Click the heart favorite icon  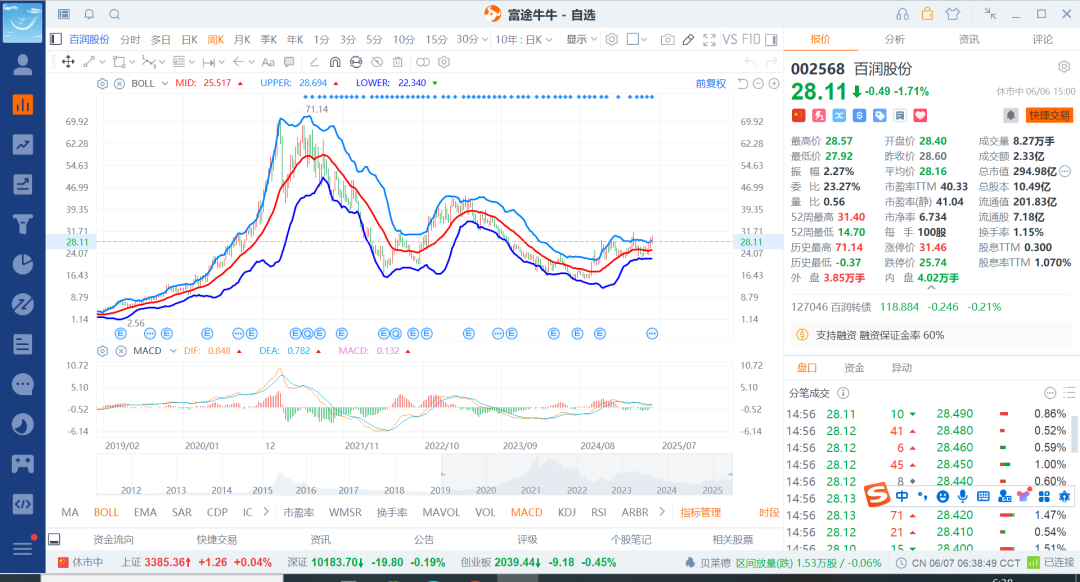tap(920, 115)
